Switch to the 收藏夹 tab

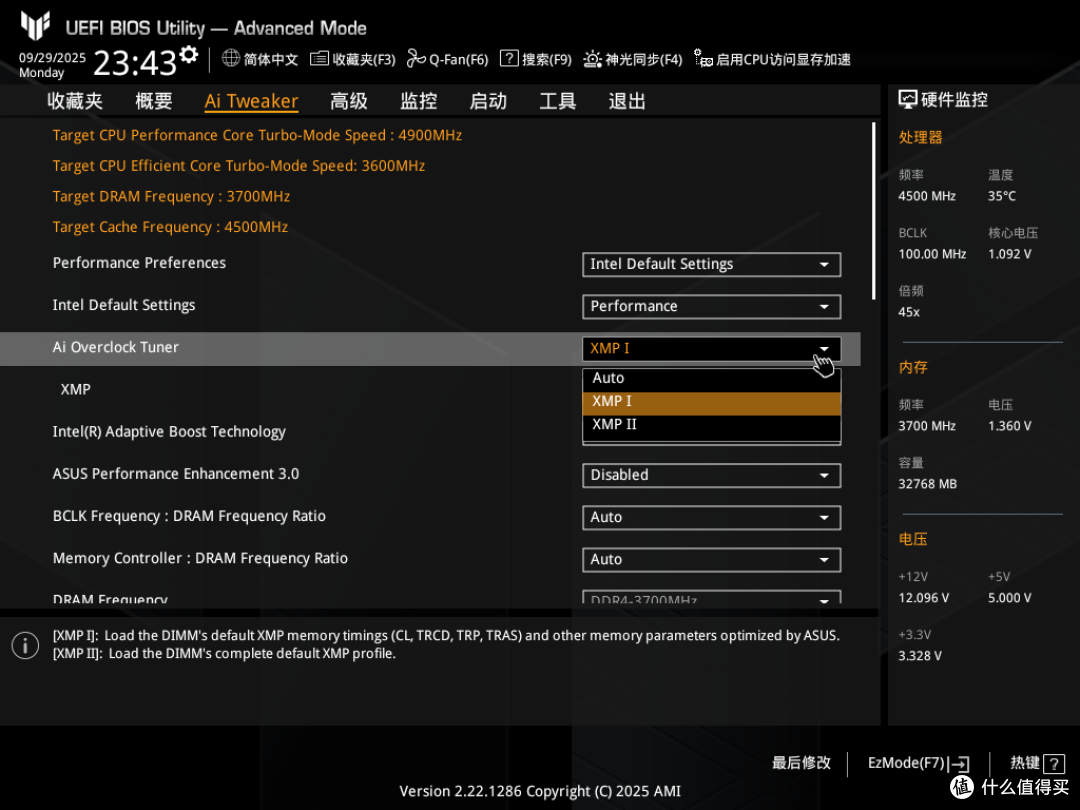pyautogui.click(x=75, y=101)
